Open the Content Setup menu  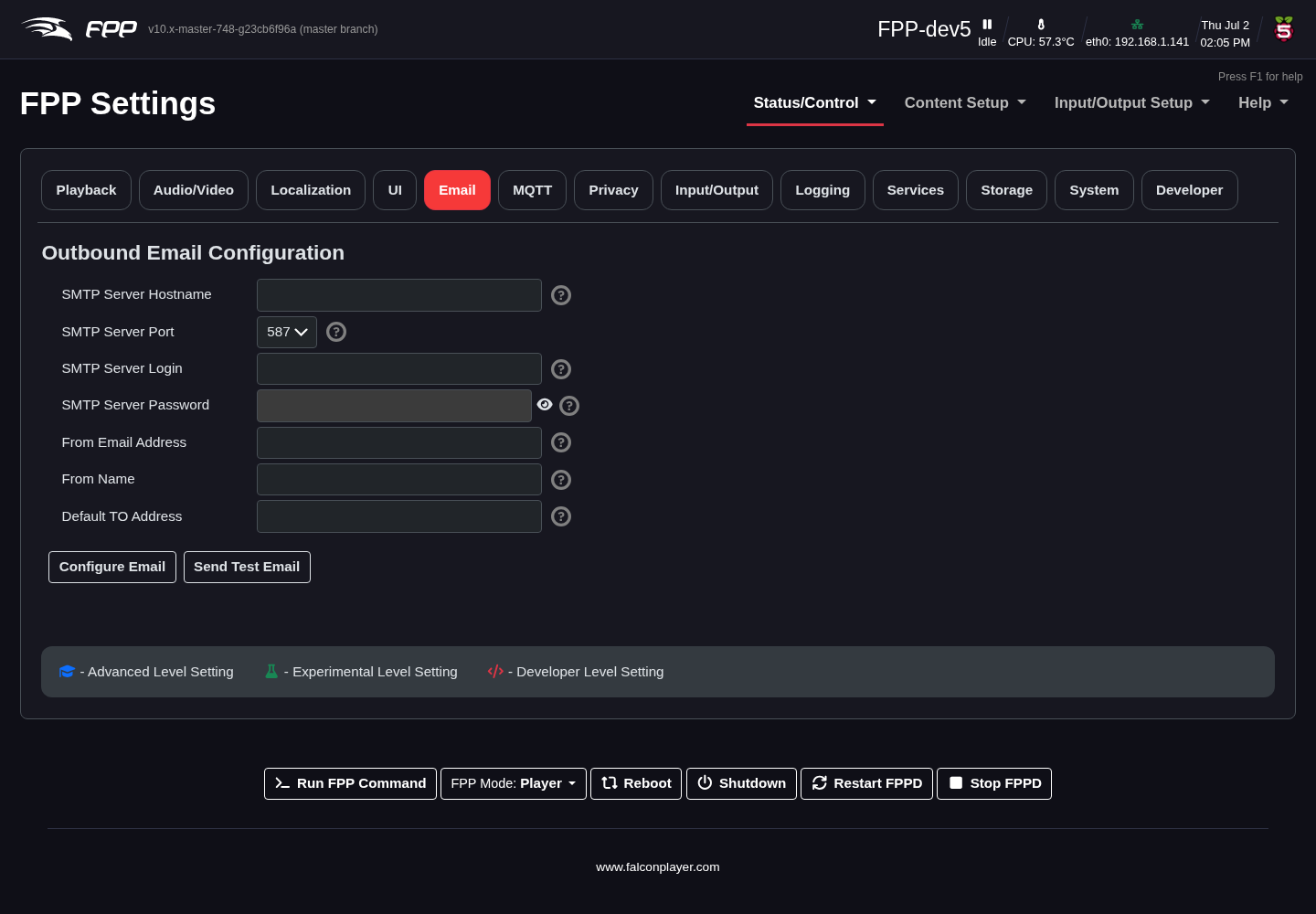[x=965, y=103]
